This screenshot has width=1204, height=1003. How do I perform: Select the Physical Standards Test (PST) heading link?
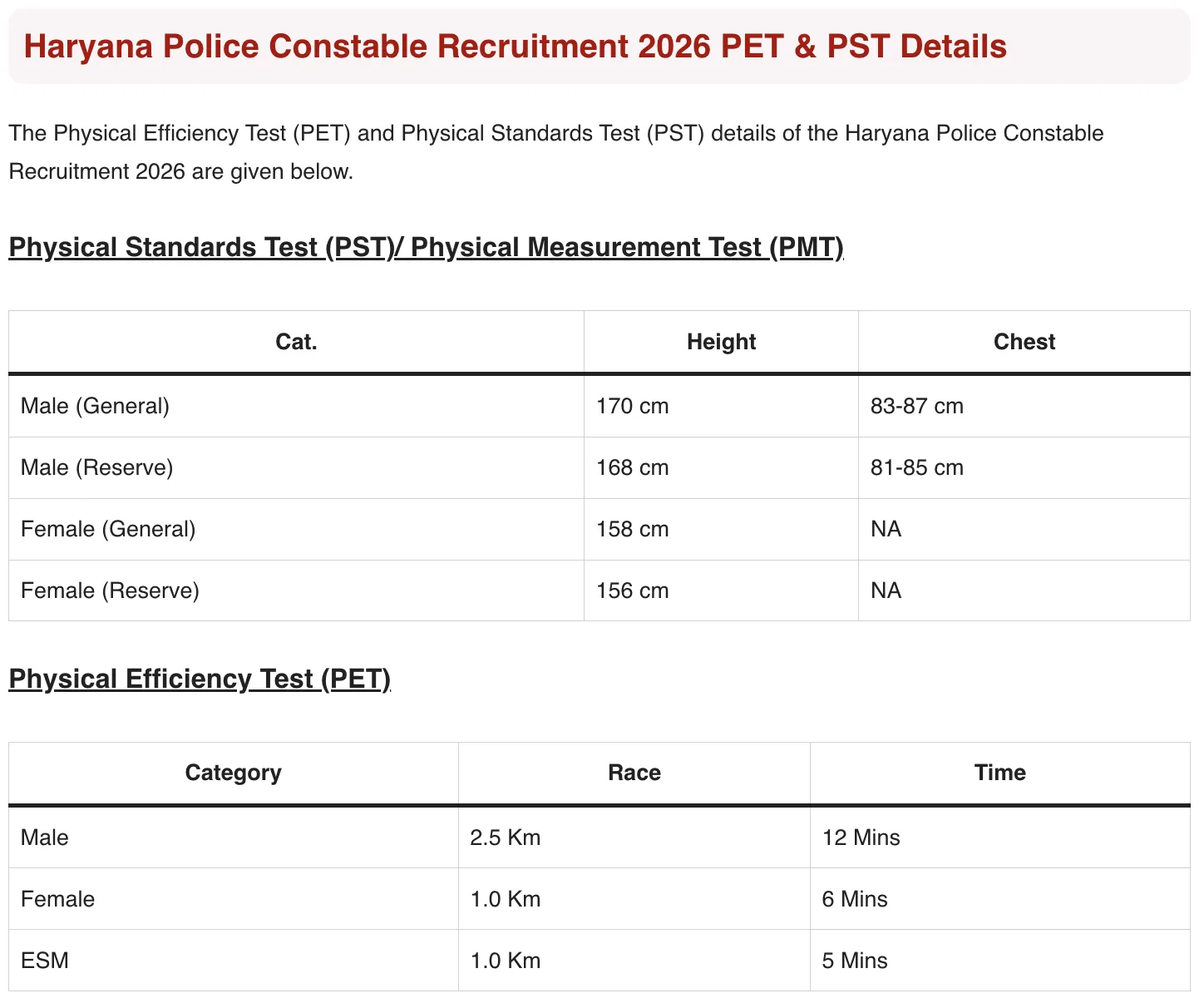[x=424, y=247]
